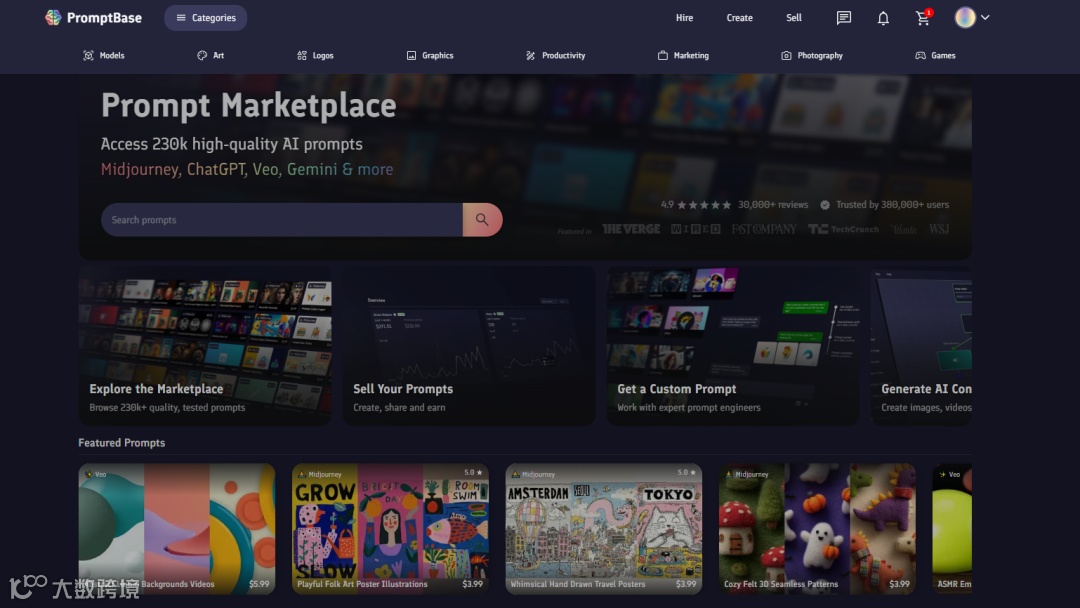Click the Featured Prompts heading

(122, 443)
